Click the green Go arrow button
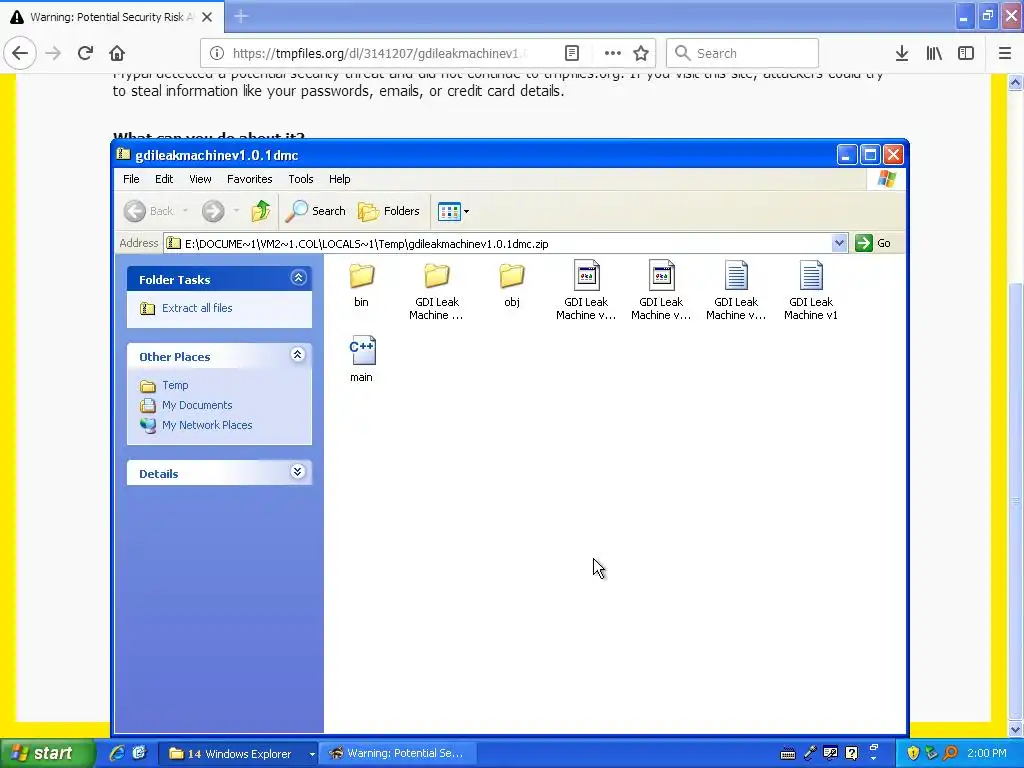Viewport: 1024px width, 768px height. tap(864, 243)
